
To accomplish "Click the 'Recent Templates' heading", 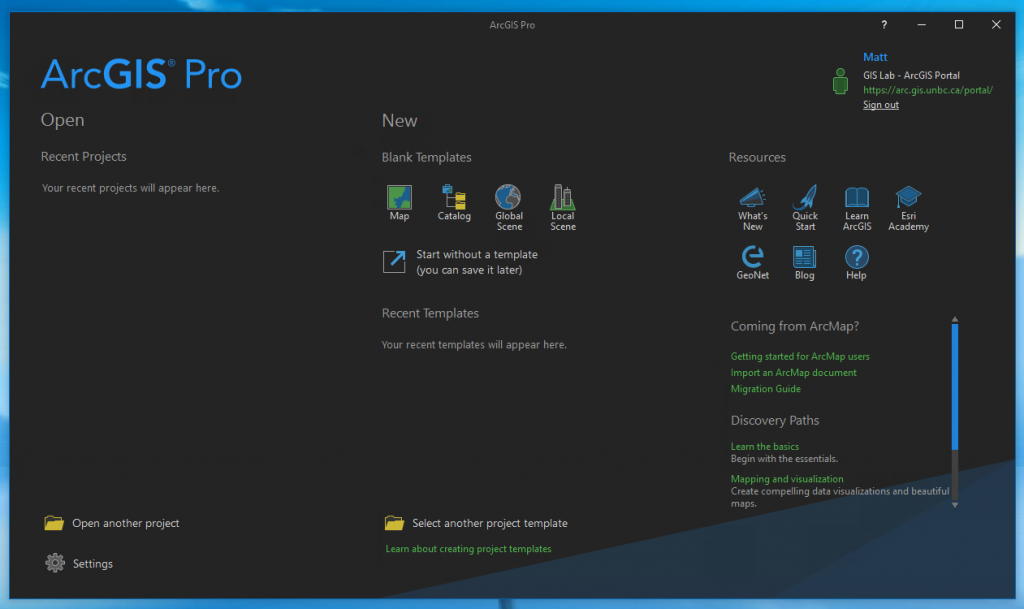I will click(430, 313).
